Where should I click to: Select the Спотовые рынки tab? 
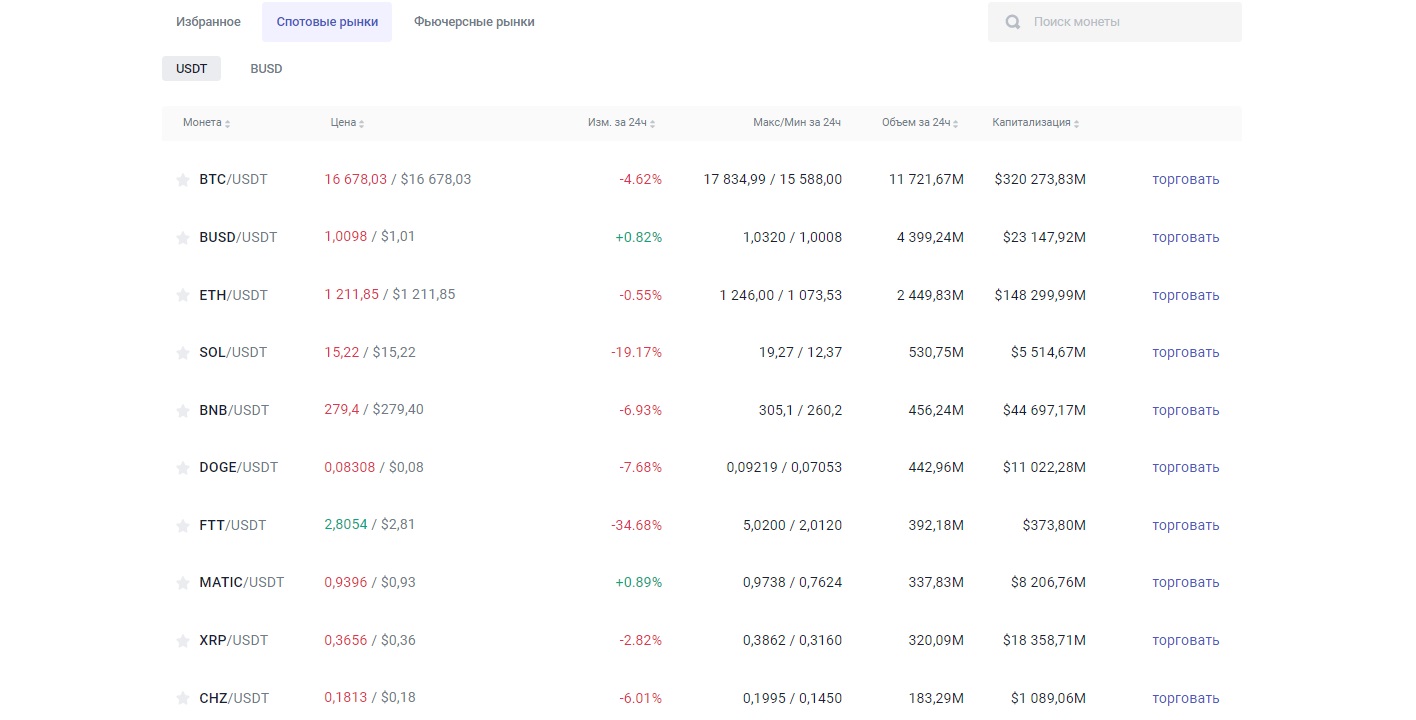[327, 22]
